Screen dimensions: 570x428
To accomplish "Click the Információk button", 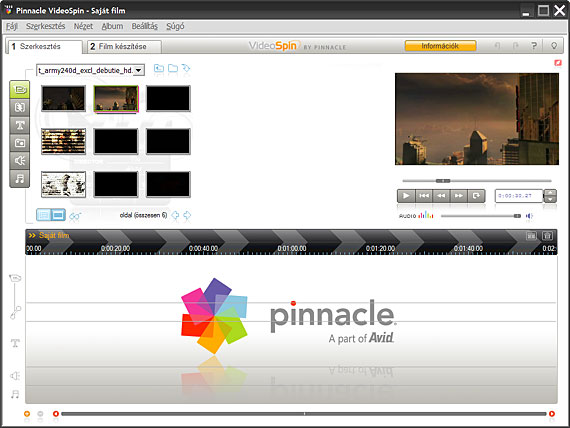I will (x=440, y=46).
